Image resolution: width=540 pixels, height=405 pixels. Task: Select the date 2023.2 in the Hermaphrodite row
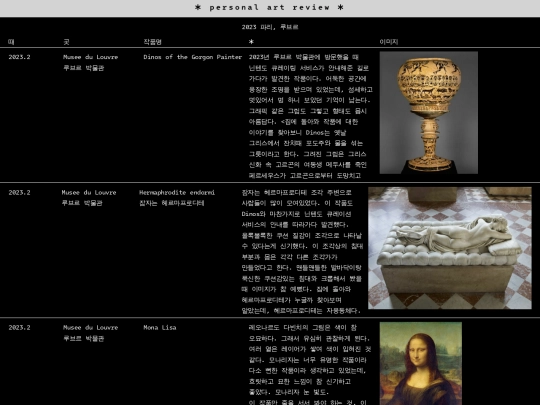[x=19, y=193]
